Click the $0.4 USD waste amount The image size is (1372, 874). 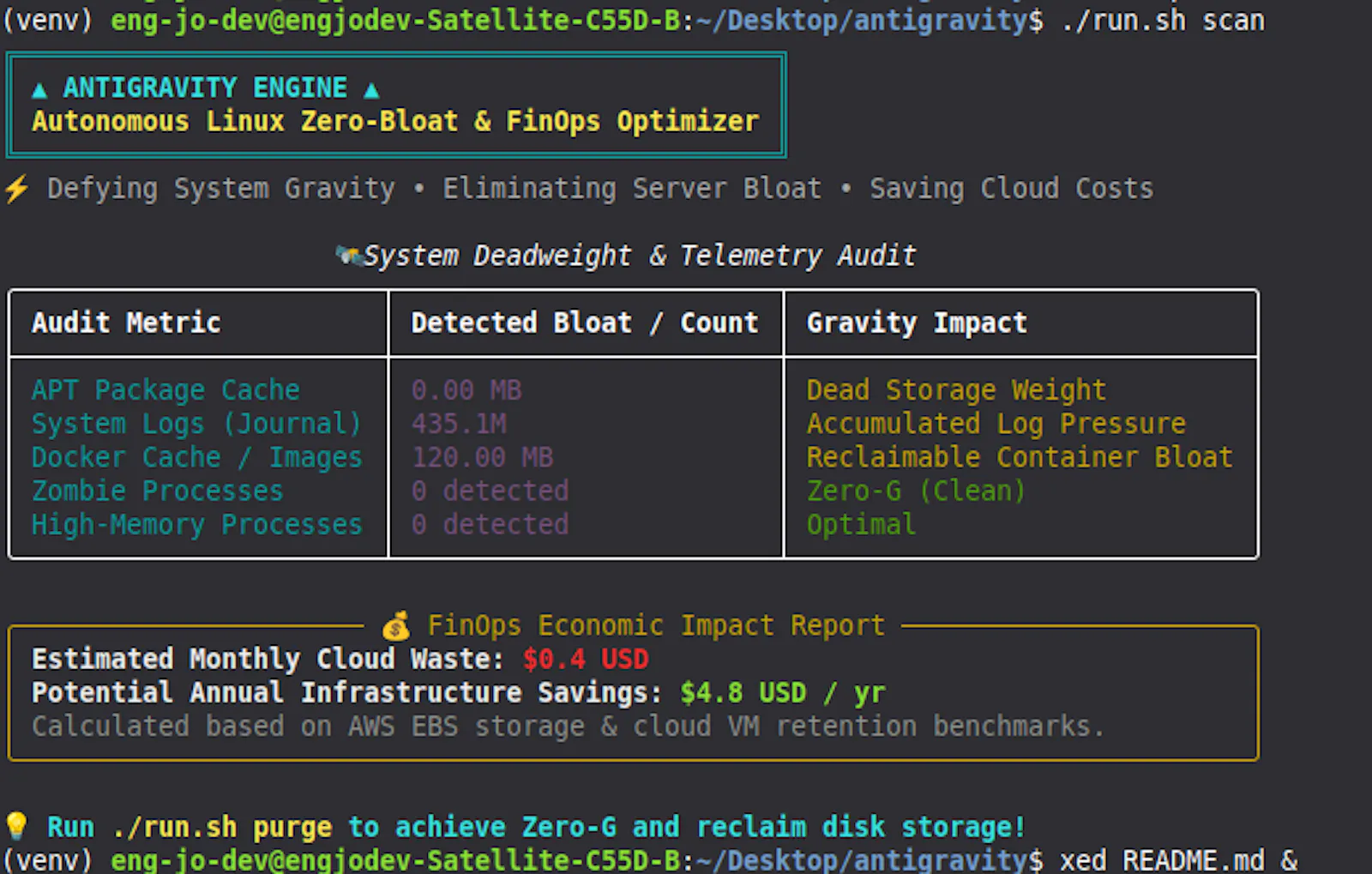click(x=586, y=660)
